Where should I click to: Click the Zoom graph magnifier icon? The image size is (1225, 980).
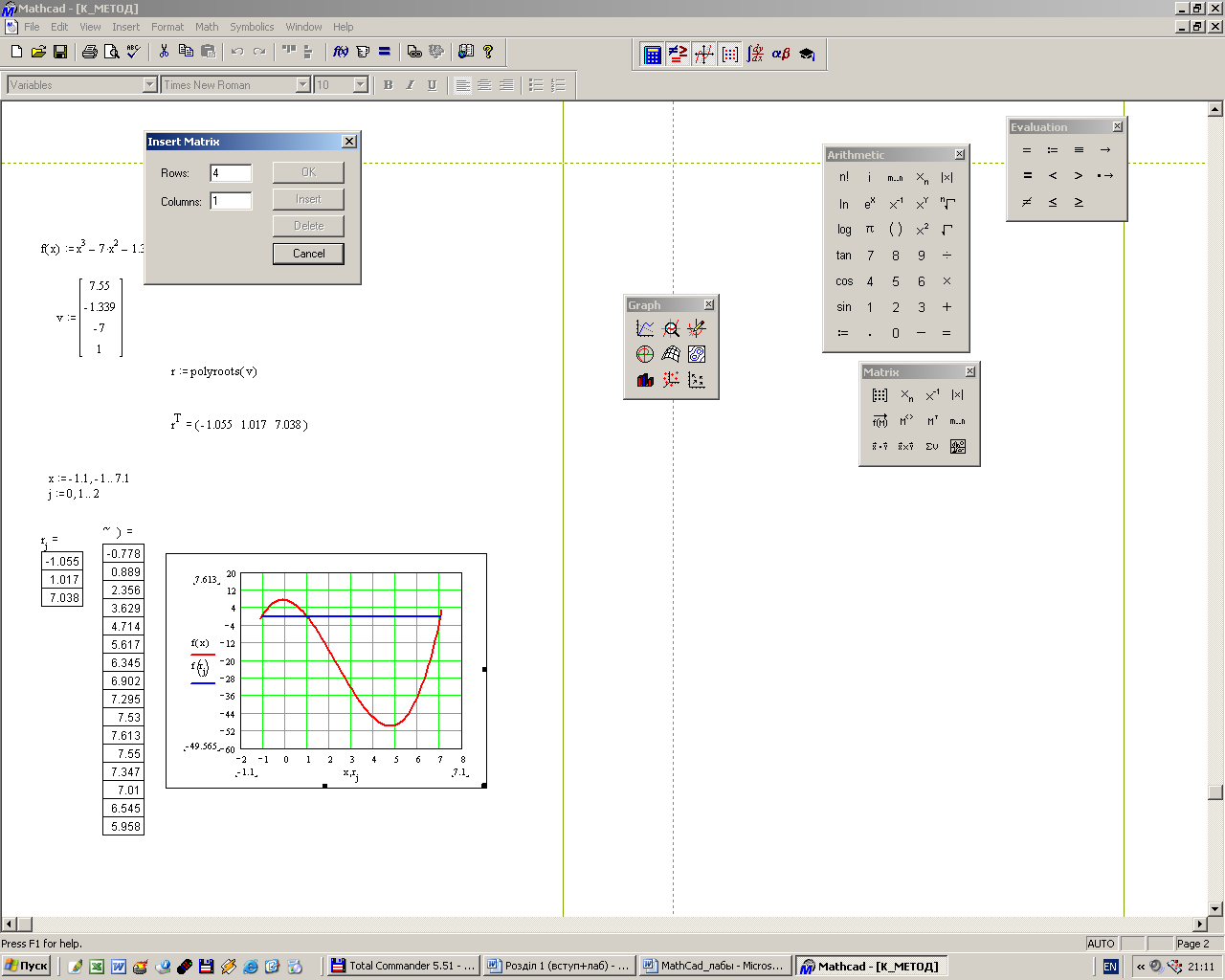671,328
